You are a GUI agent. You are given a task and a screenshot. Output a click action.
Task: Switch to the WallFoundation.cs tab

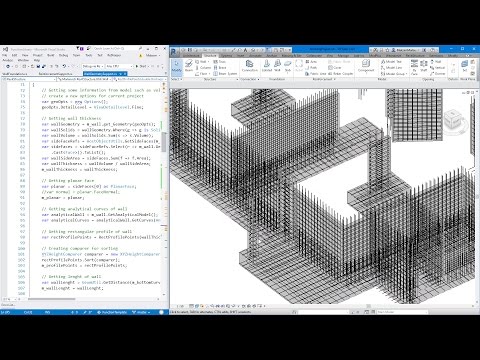click(x=15, y=74)
